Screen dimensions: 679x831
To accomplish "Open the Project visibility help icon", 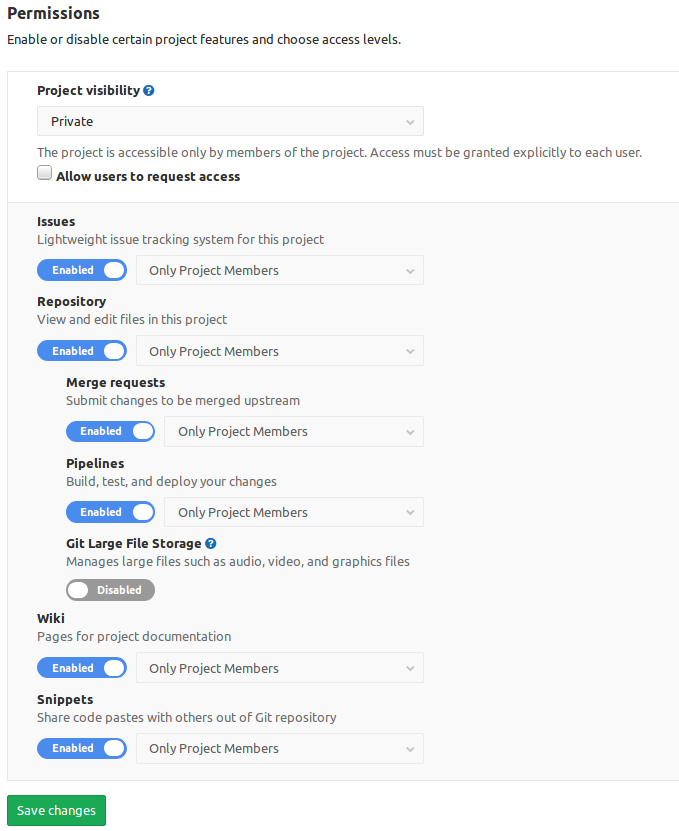I will click(149, 90).
